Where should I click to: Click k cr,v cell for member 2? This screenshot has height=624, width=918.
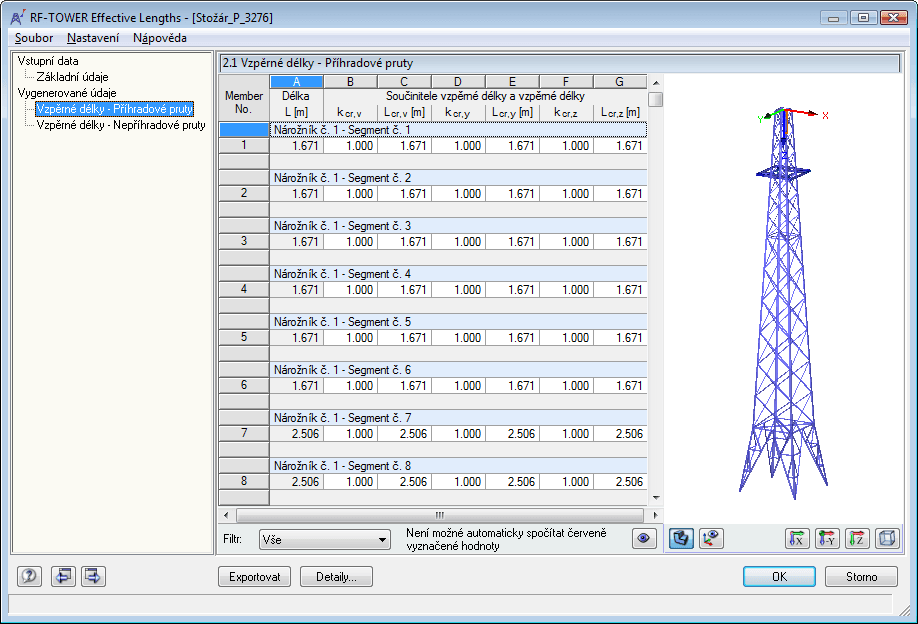351,194
